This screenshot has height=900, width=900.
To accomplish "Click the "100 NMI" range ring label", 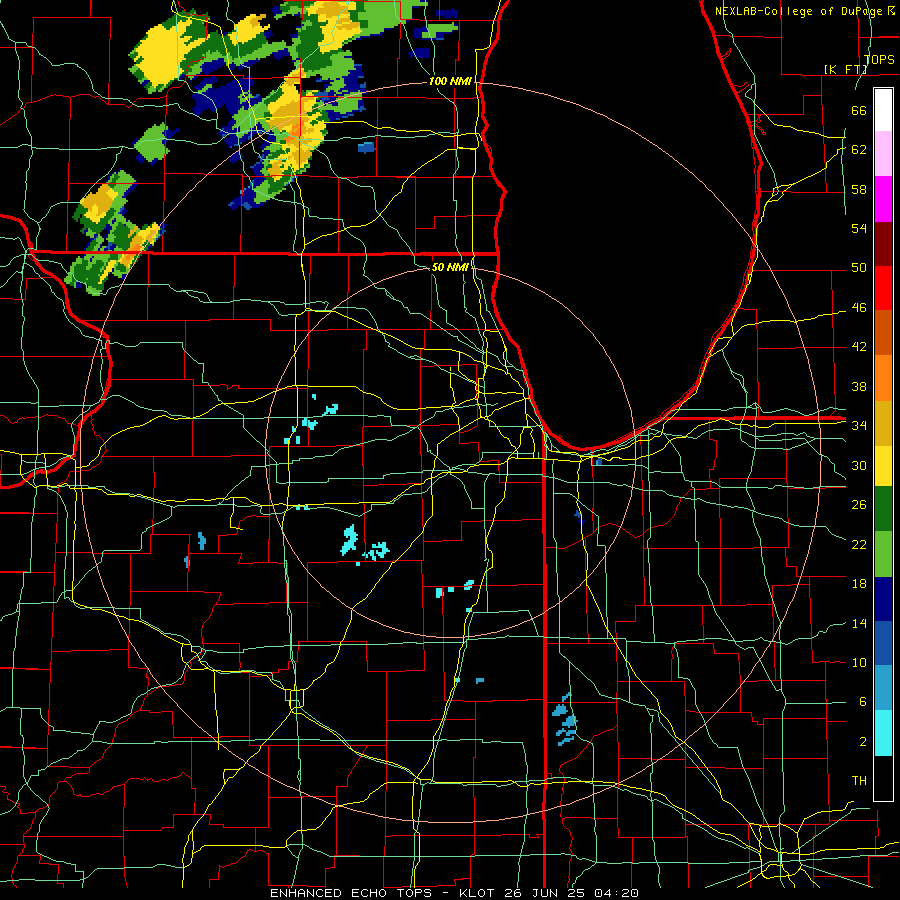I will pos(450,81).
